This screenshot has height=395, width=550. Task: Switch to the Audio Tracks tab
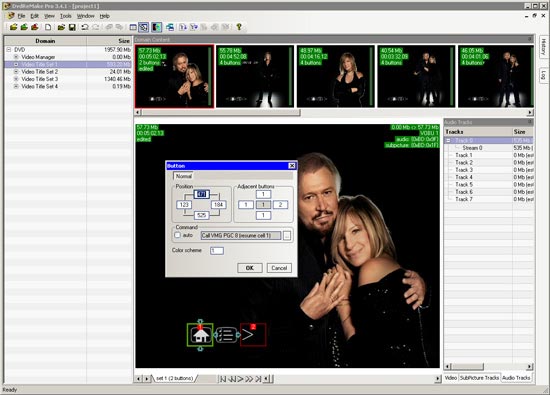tap(516, 378)
